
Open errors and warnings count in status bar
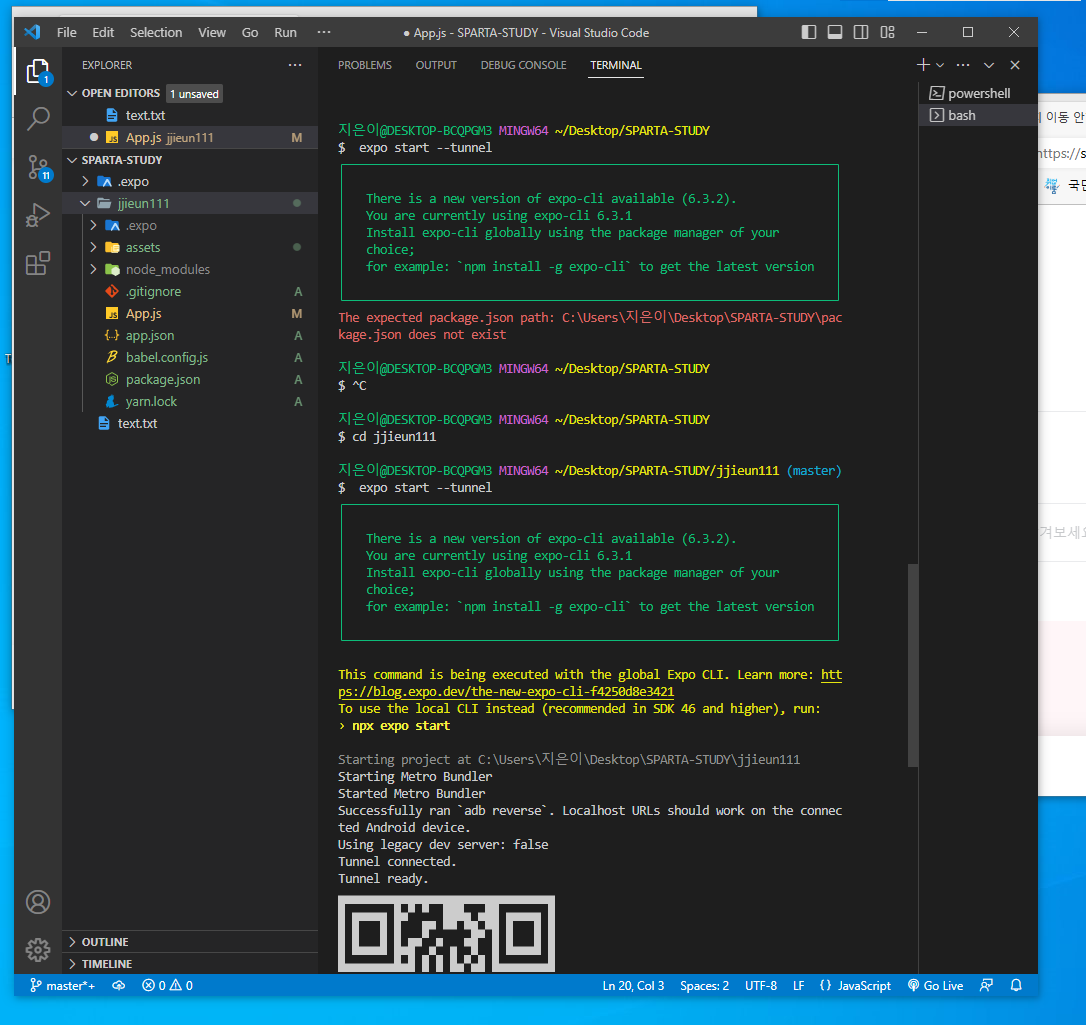click(x=168, y=986)
